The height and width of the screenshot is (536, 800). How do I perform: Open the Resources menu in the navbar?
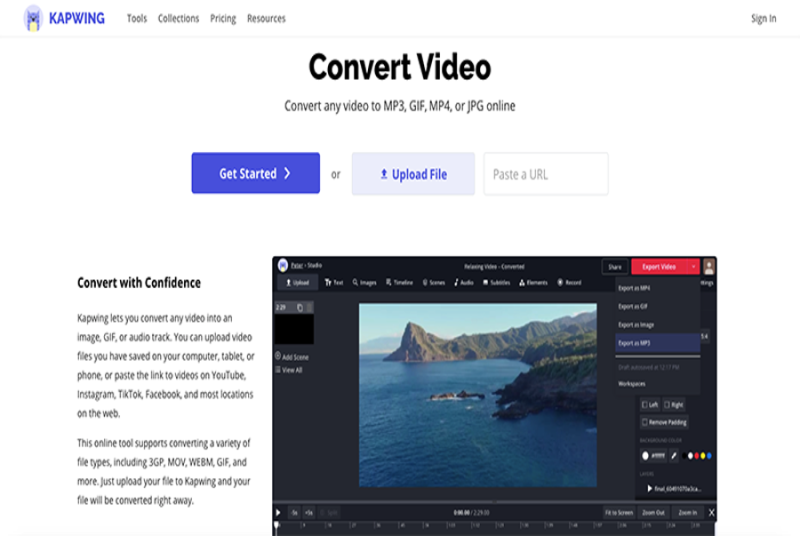pos(266,18)
